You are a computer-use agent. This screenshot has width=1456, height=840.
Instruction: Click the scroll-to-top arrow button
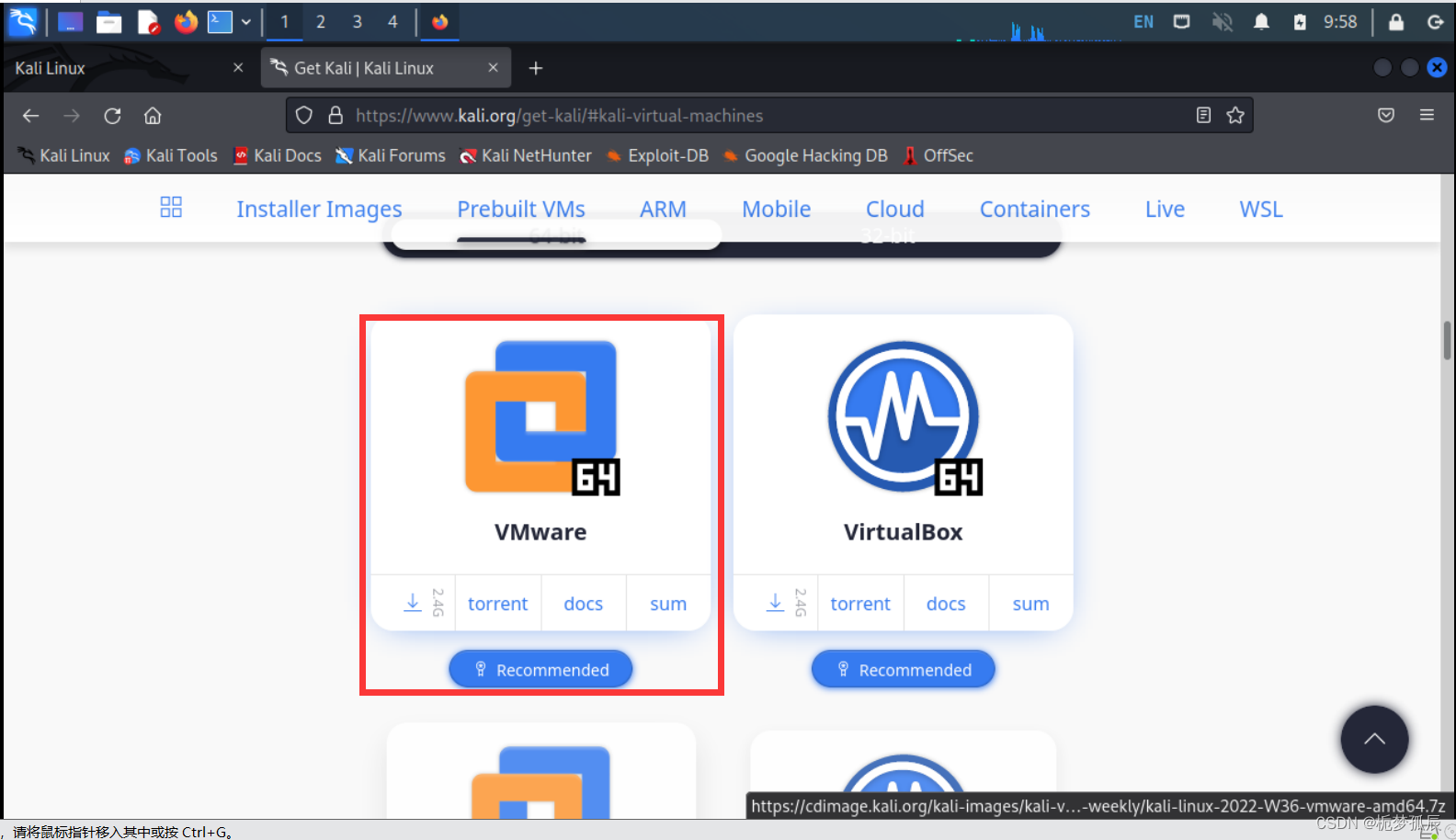1374,739
